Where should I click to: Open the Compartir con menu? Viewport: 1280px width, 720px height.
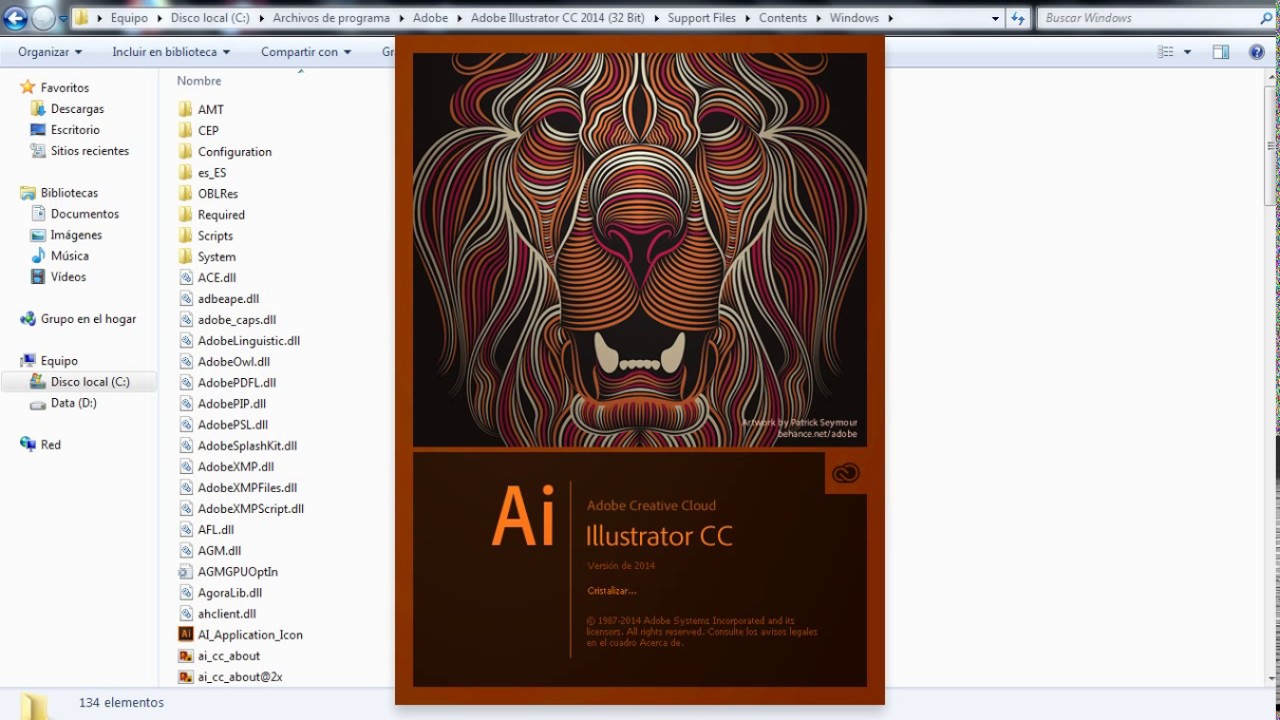point(306,51)
